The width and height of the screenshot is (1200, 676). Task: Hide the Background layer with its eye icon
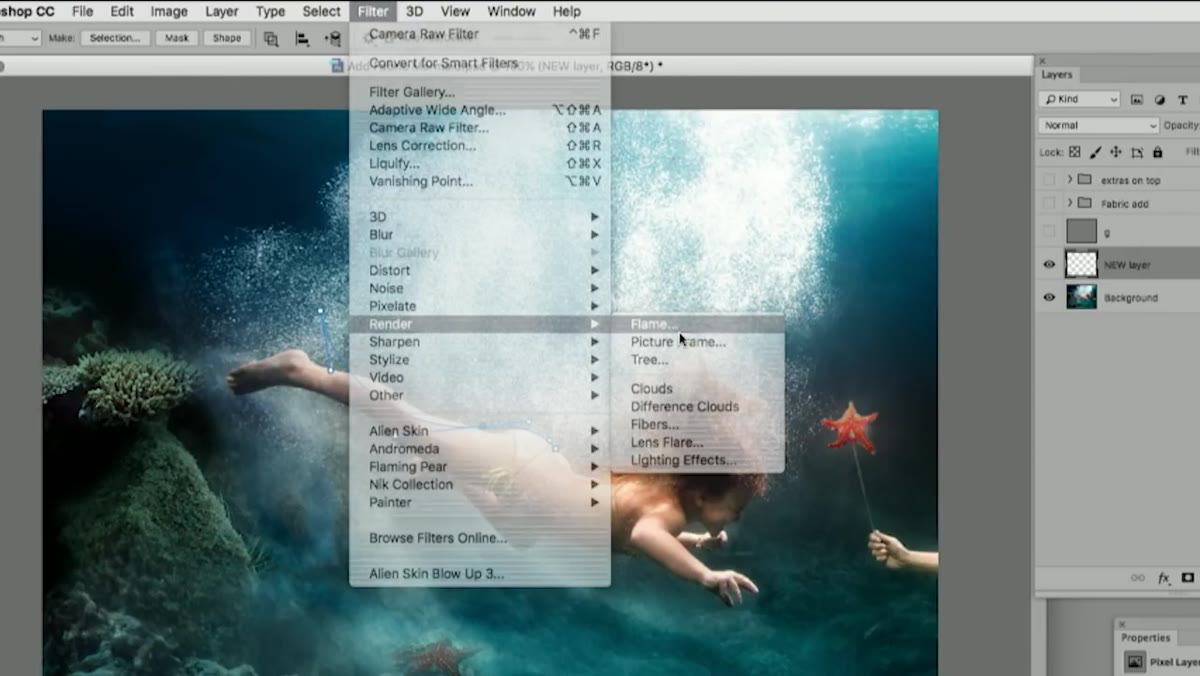1049,297
